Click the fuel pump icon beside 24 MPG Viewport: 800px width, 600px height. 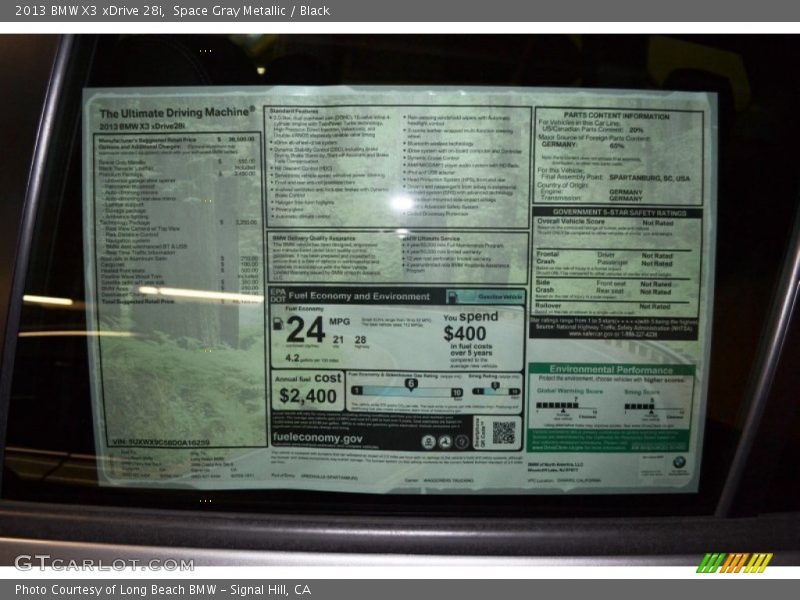(x=279, y=323)
